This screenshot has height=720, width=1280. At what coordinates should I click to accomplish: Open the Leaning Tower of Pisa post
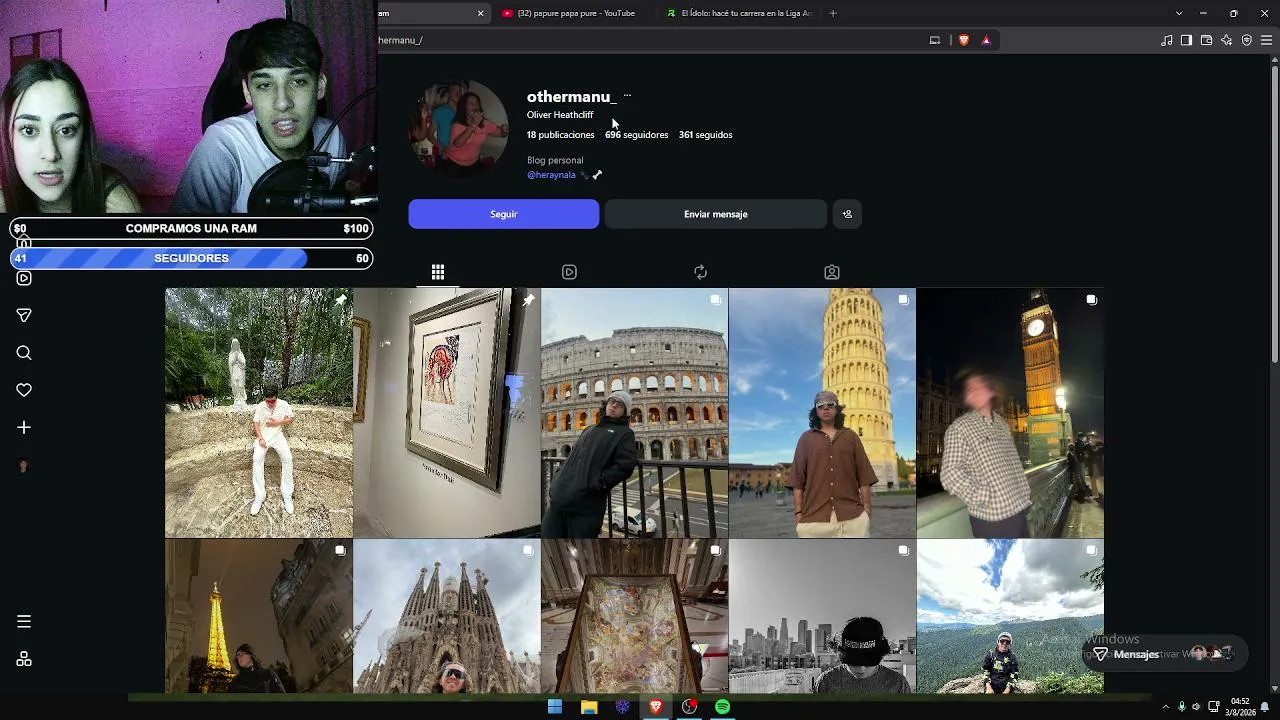[x=823, y=413]
